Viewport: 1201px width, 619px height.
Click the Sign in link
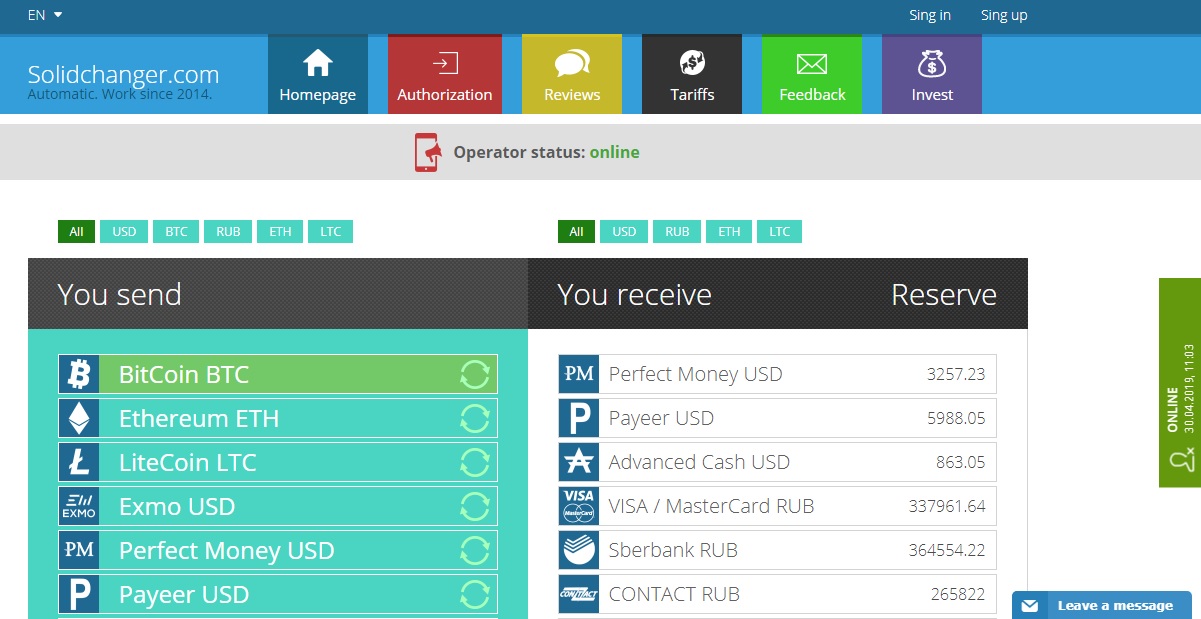point(930,15)
